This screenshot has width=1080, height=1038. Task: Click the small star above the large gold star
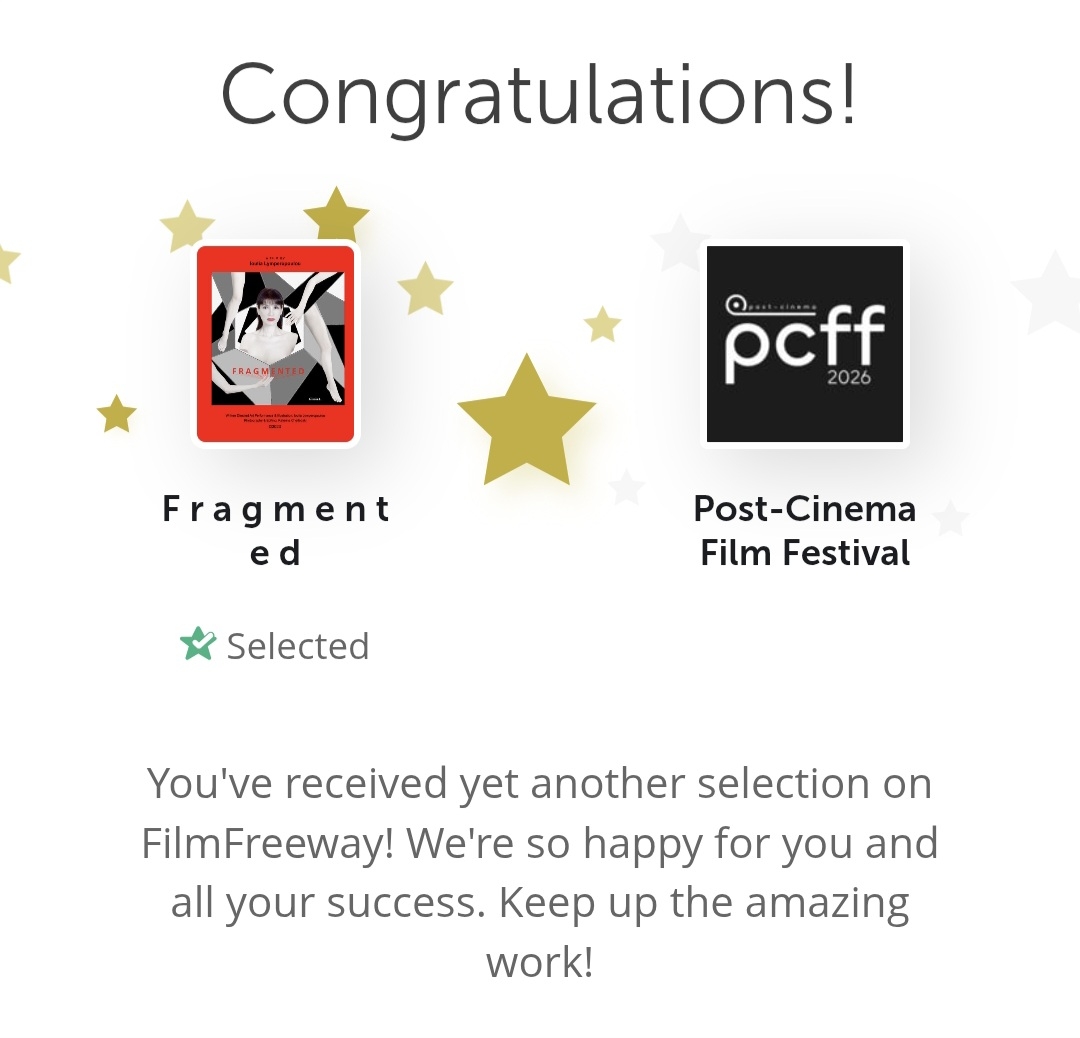tap(602, 325)
